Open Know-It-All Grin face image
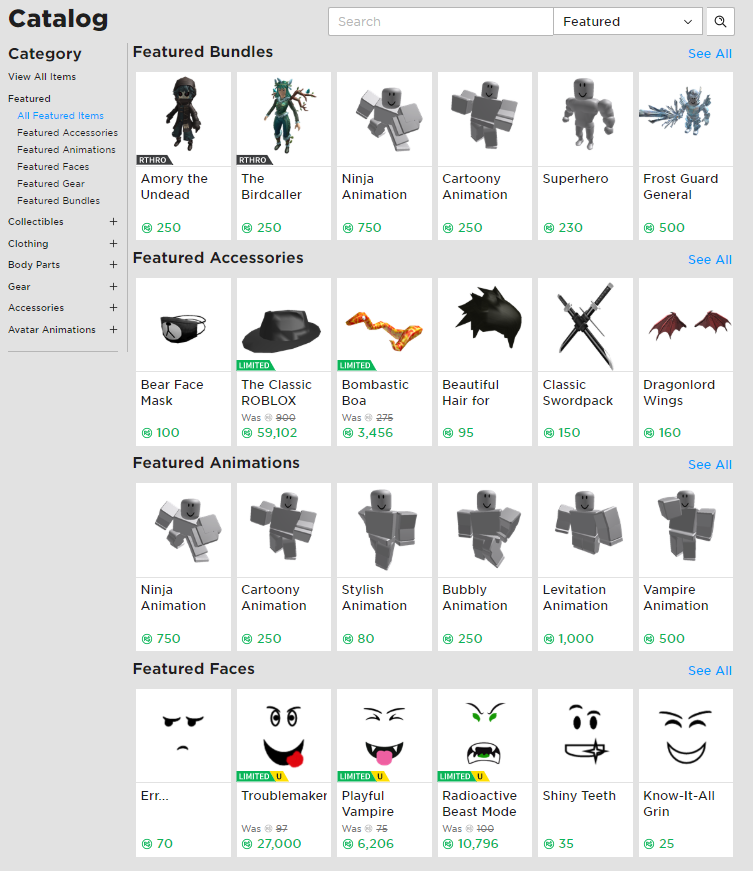This screenshot has width=753, height=871. pyautogui.click(x=686, y=735)
